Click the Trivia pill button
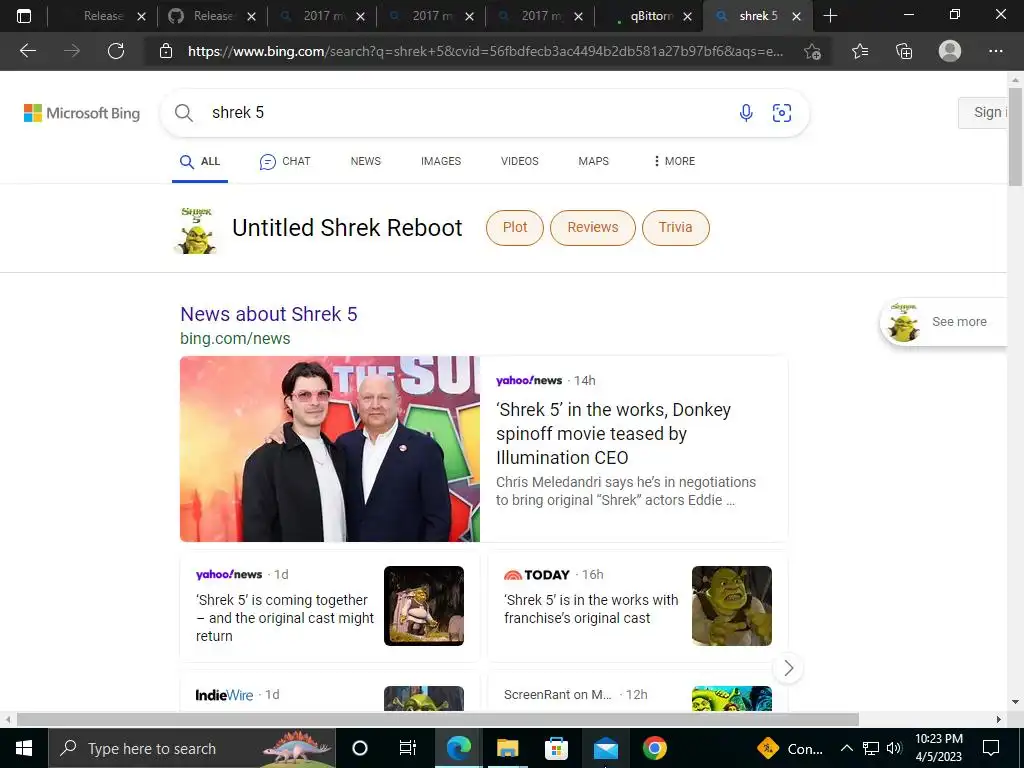The height and width of the screenshot is (768, 1024). pyautogui.click(x=675, y=227)
